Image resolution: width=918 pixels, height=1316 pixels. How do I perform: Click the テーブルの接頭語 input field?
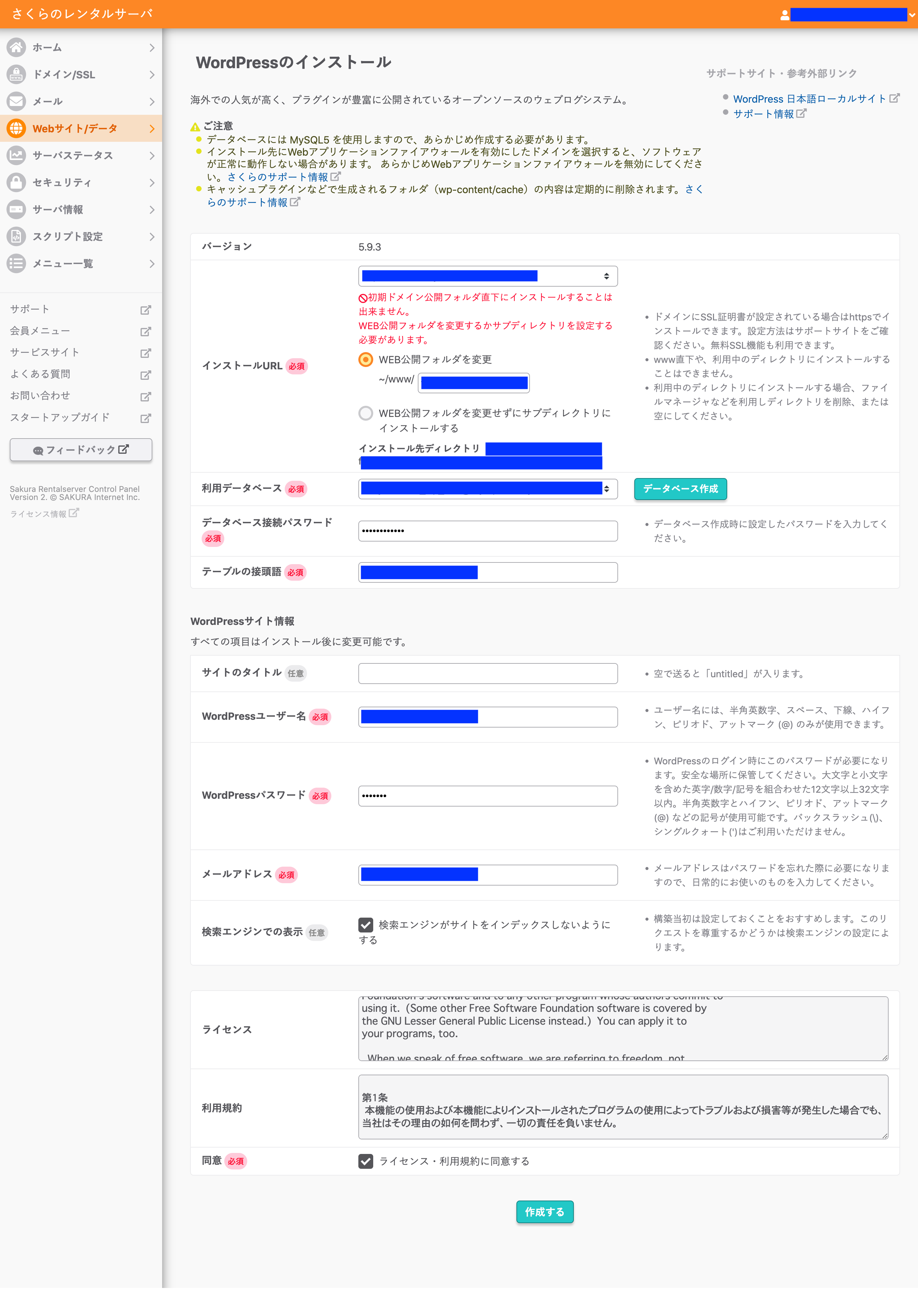(x=488, y=572)
